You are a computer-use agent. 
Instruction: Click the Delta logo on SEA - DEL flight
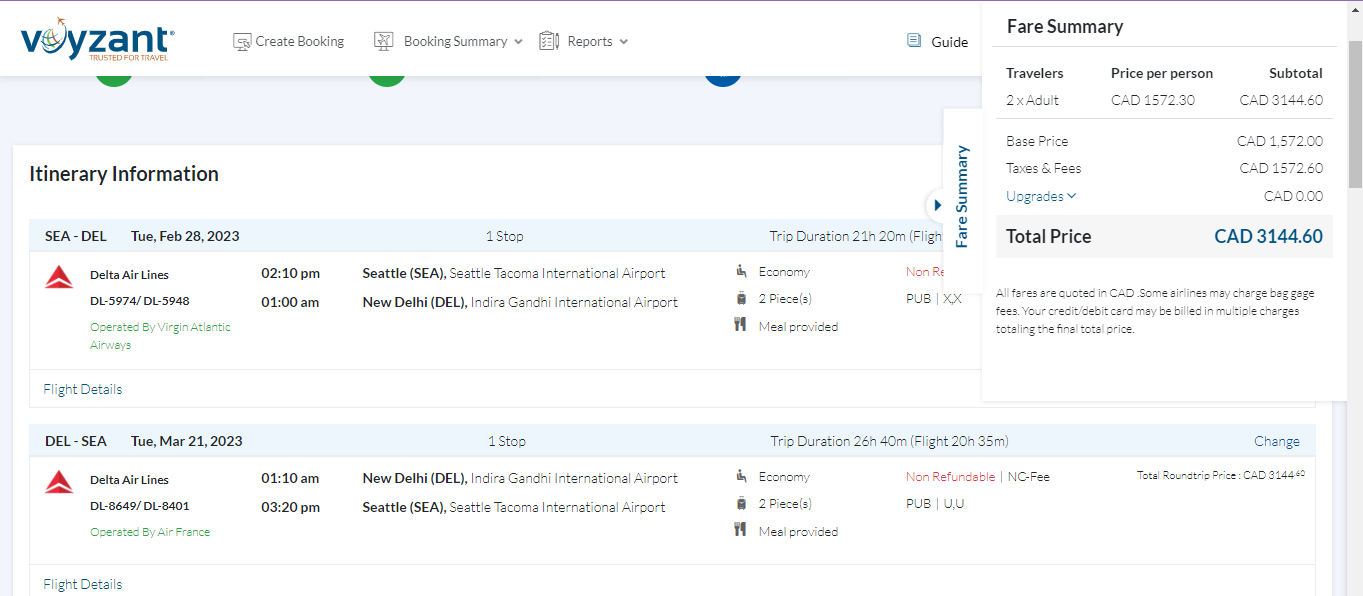click(59, 277)
